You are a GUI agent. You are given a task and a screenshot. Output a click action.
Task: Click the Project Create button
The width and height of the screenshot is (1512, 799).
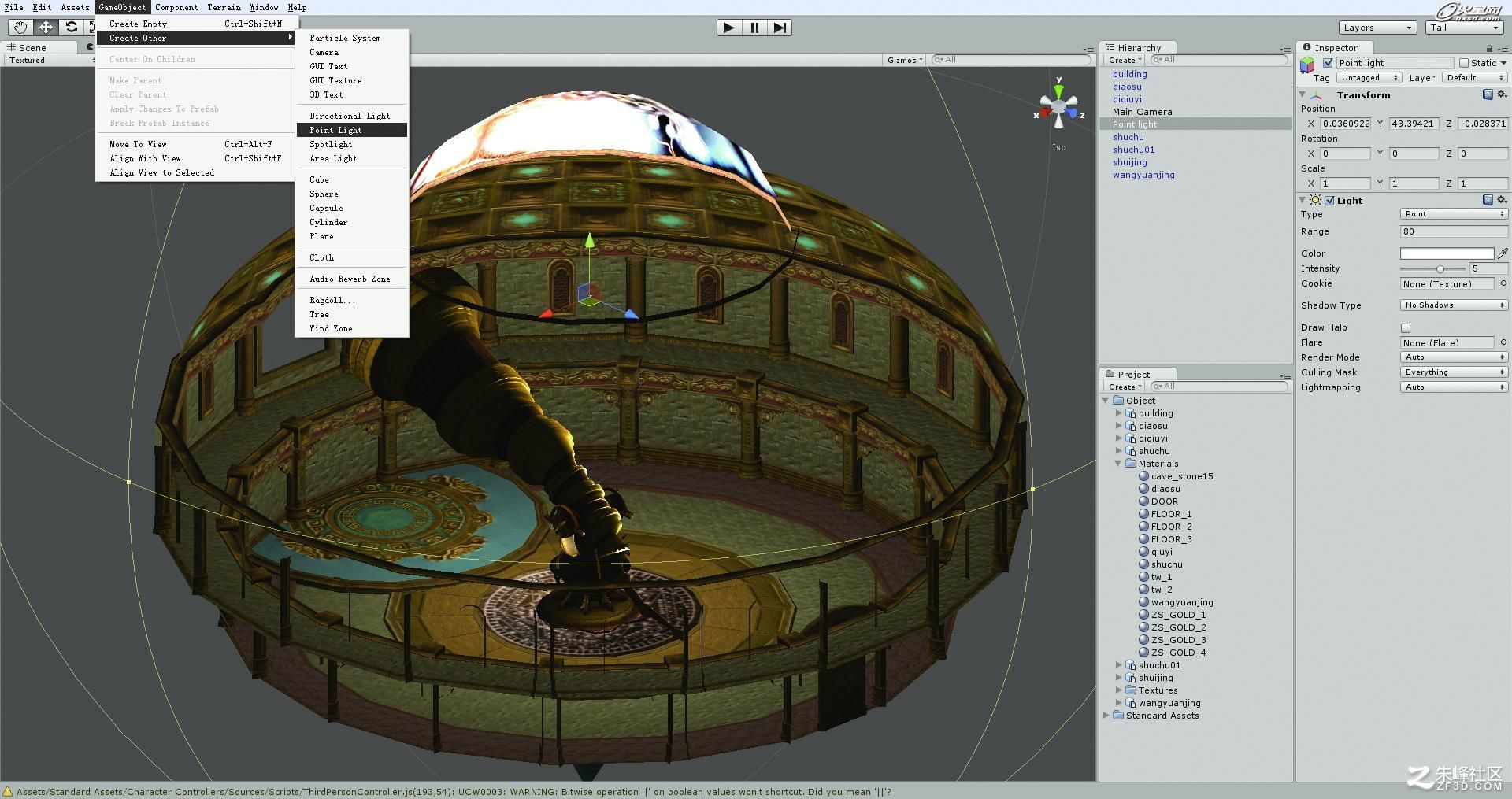point(1125,387)
